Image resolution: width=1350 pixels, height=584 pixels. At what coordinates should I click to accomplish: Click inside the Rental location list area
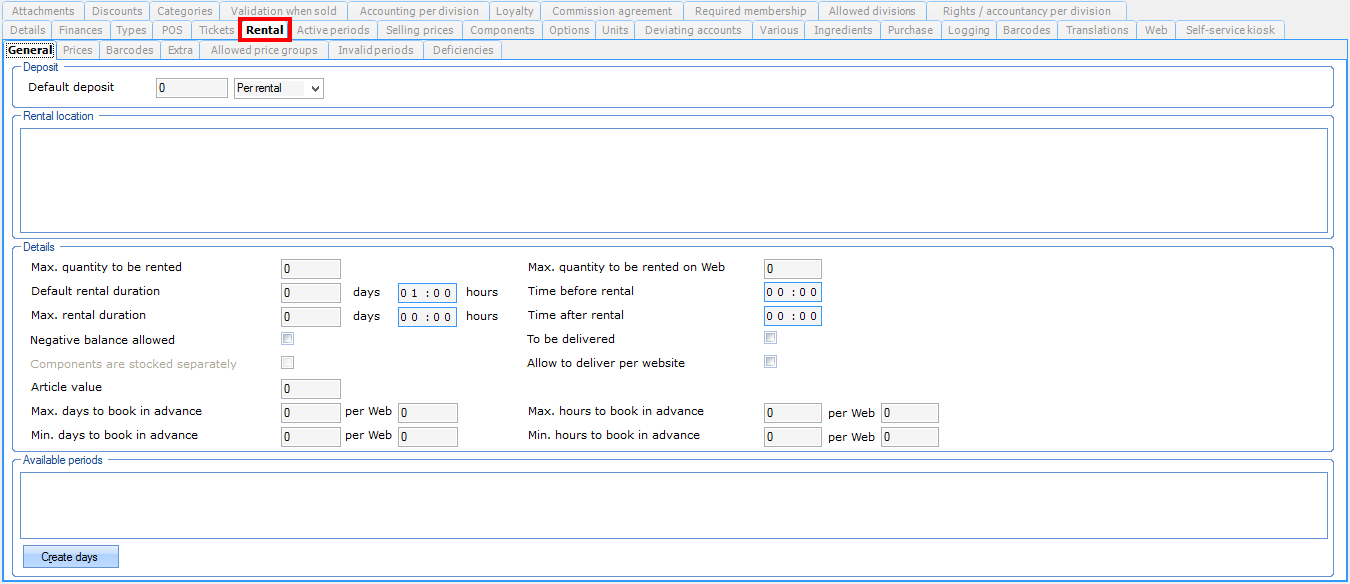[673, 180]
